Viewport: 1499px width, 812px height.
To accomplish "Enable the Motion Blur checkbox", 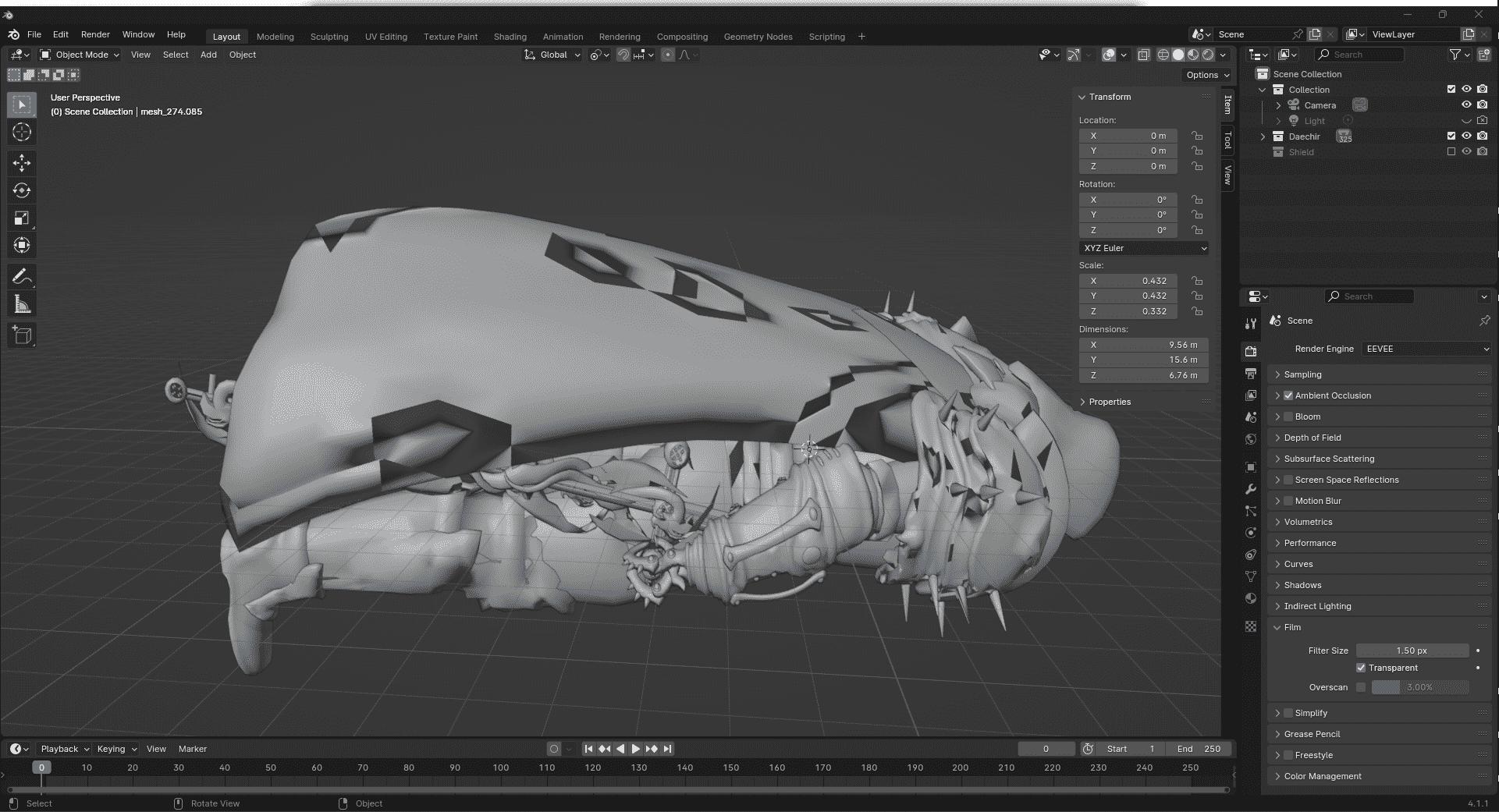I will pyautogui.click(x=1288, y=501).
